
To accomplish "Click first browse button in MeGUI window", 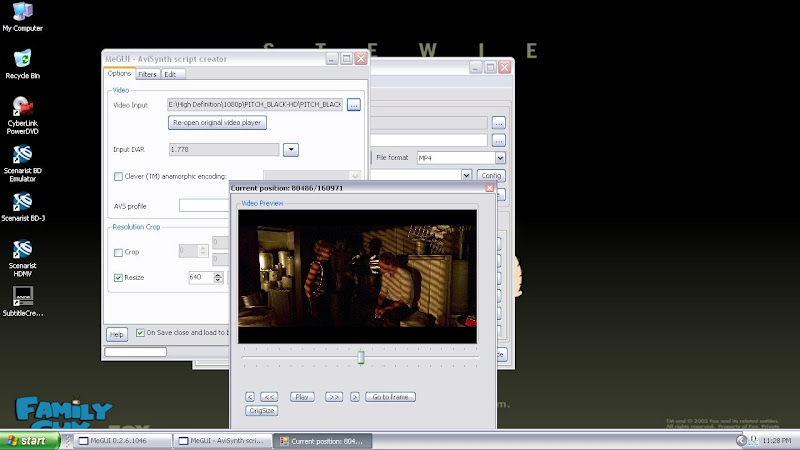I will pos(498,122).
